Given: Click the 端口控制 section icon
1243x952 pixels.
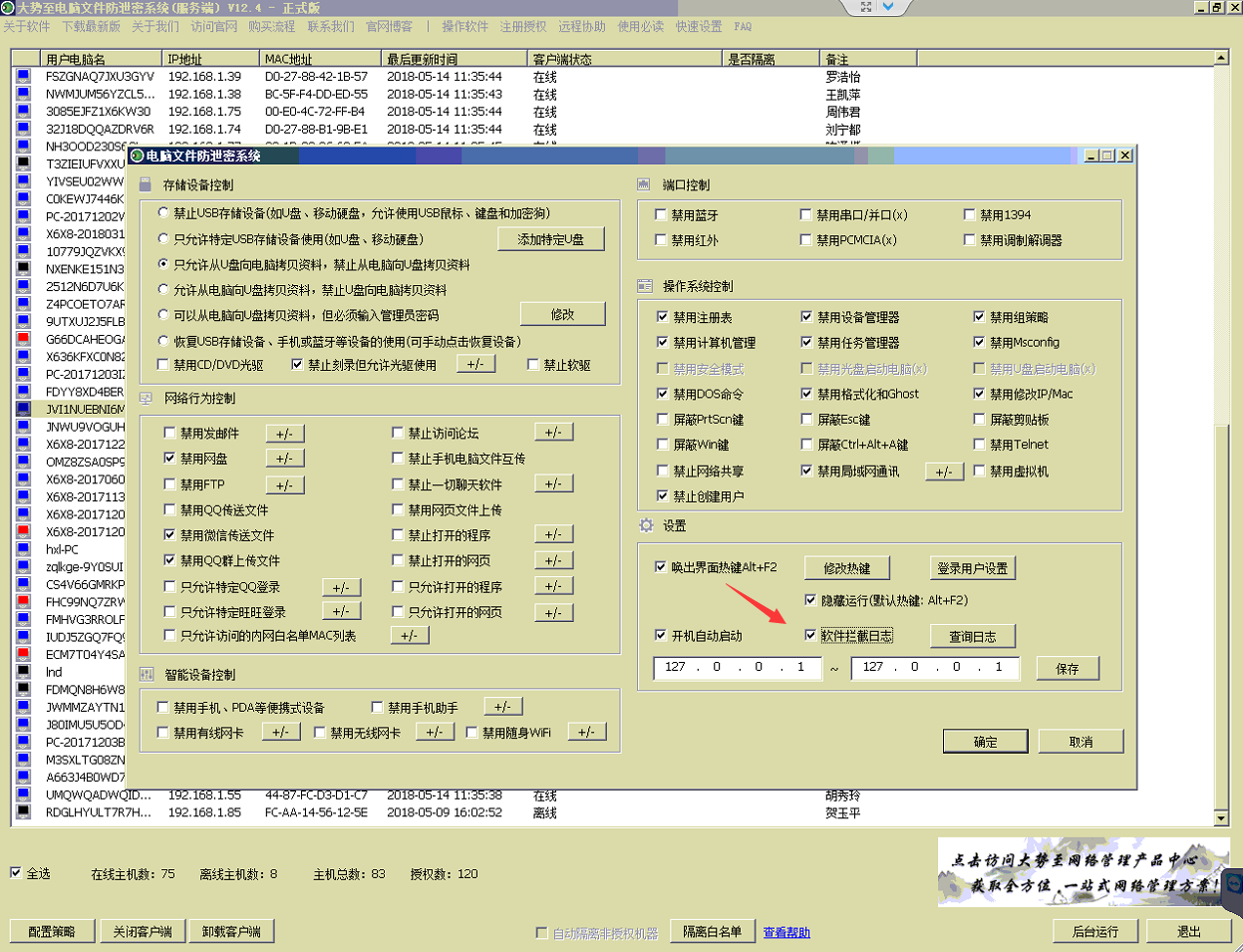Looking at the screenshot, I should (644, 185).
